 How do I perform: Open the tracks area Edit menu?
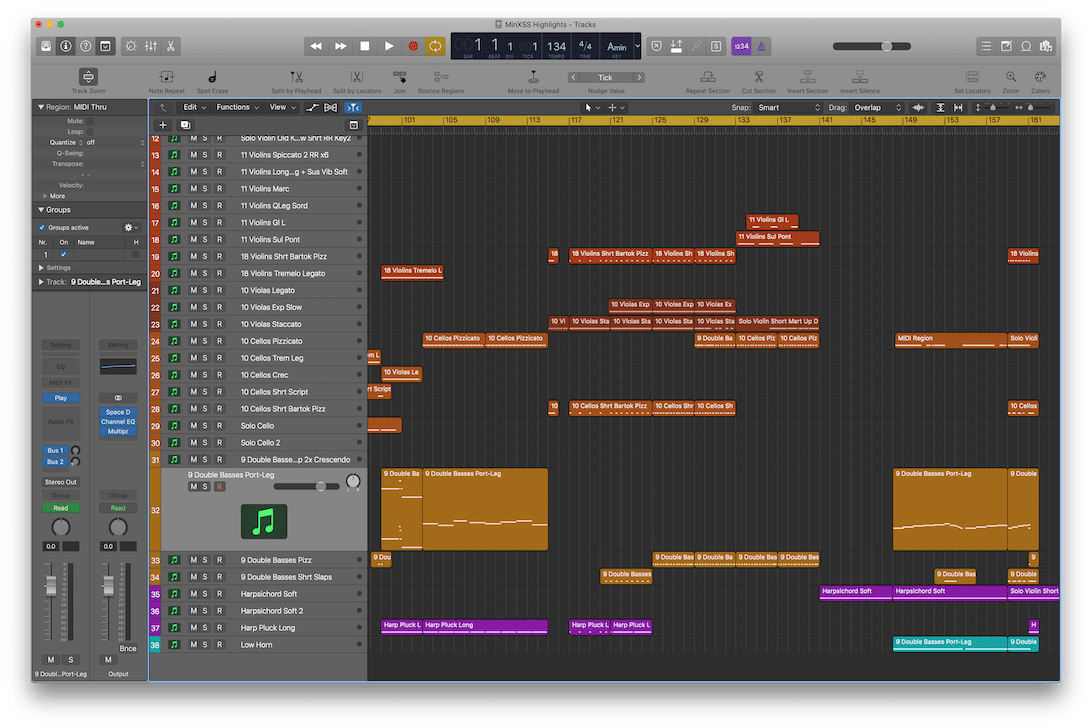pos(193,107)
